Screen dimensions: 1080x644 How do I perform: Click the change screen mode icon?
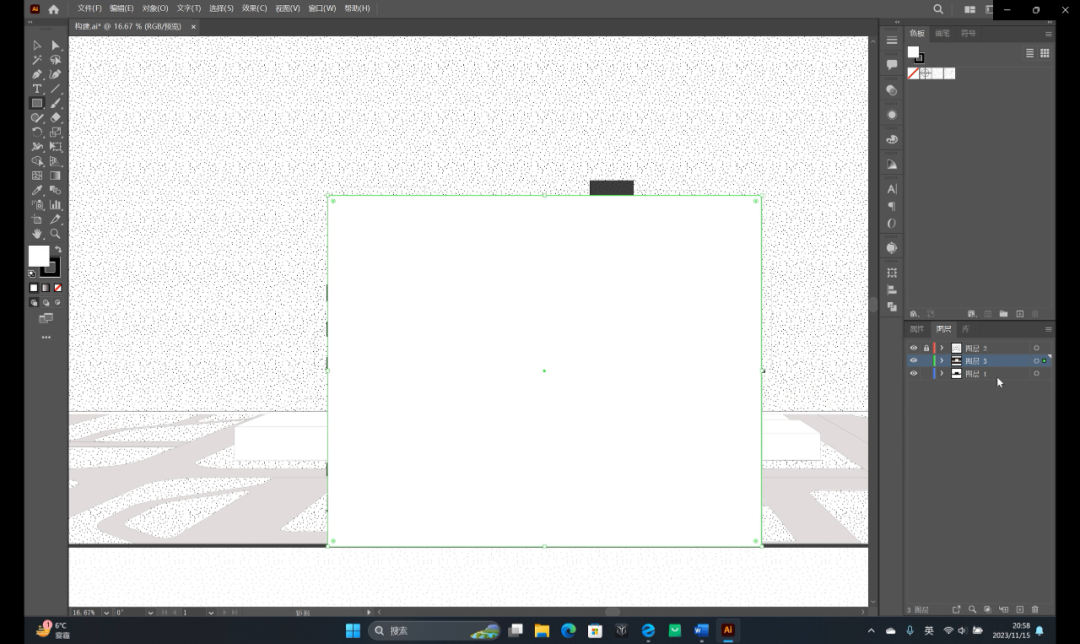46,318
